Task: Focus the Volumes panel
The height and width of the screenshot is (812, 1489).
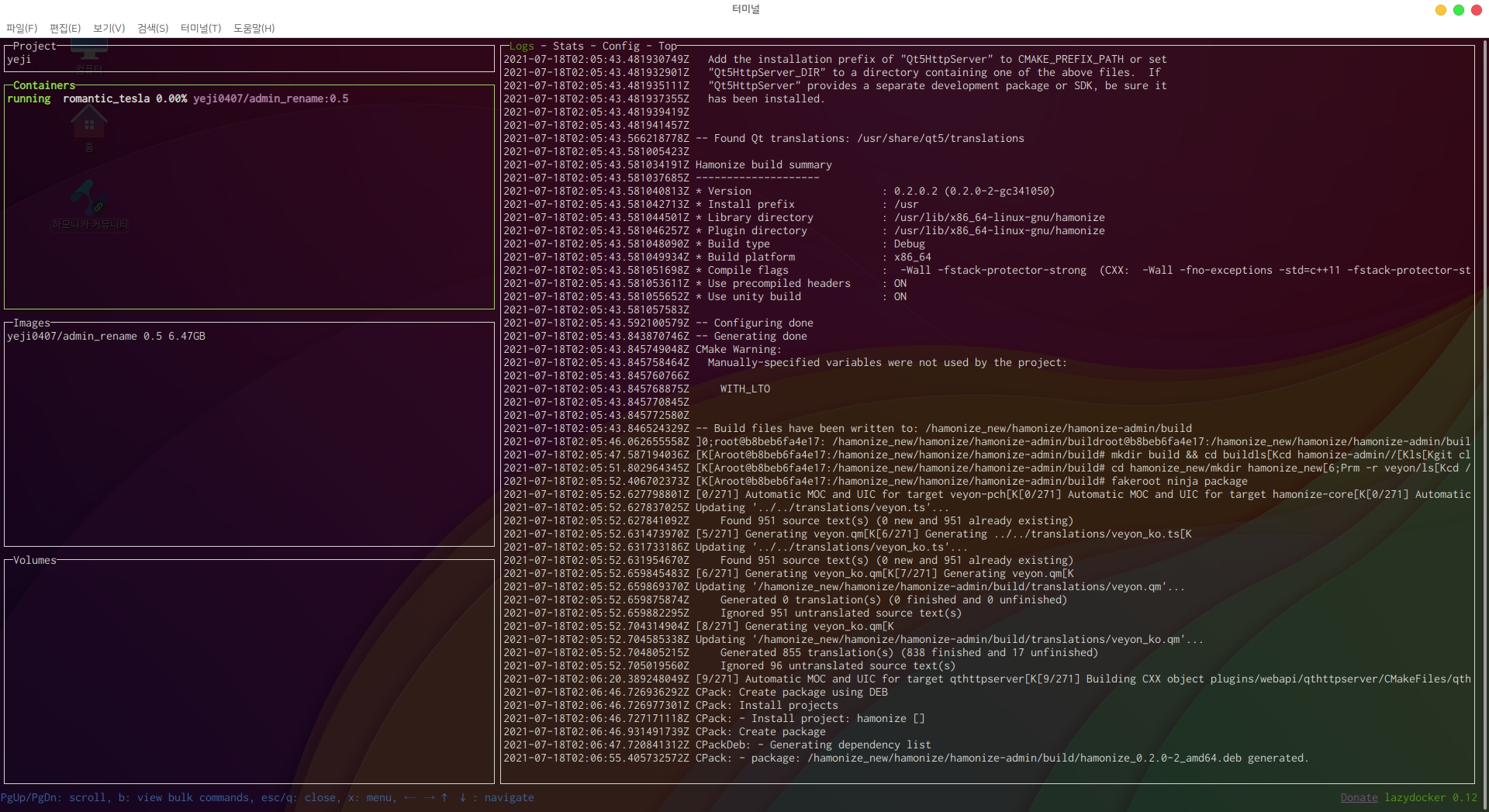Action: point(35,561)
